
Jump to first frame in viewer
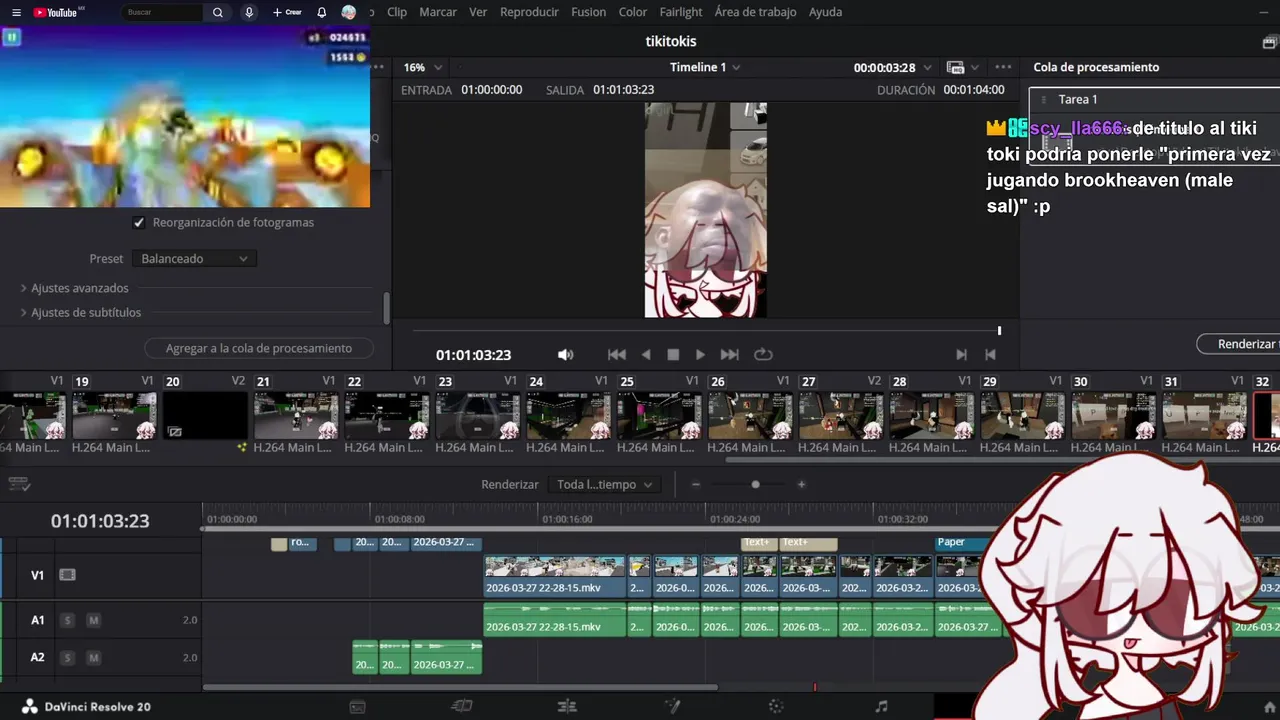pos(617,354)
